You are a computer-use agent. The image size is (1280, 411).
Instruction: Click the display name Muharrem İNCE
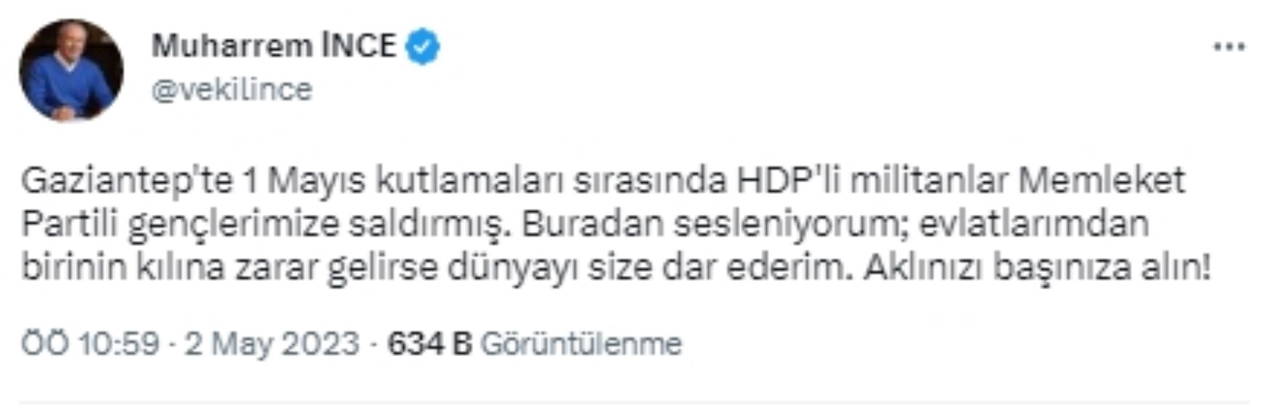274,46
